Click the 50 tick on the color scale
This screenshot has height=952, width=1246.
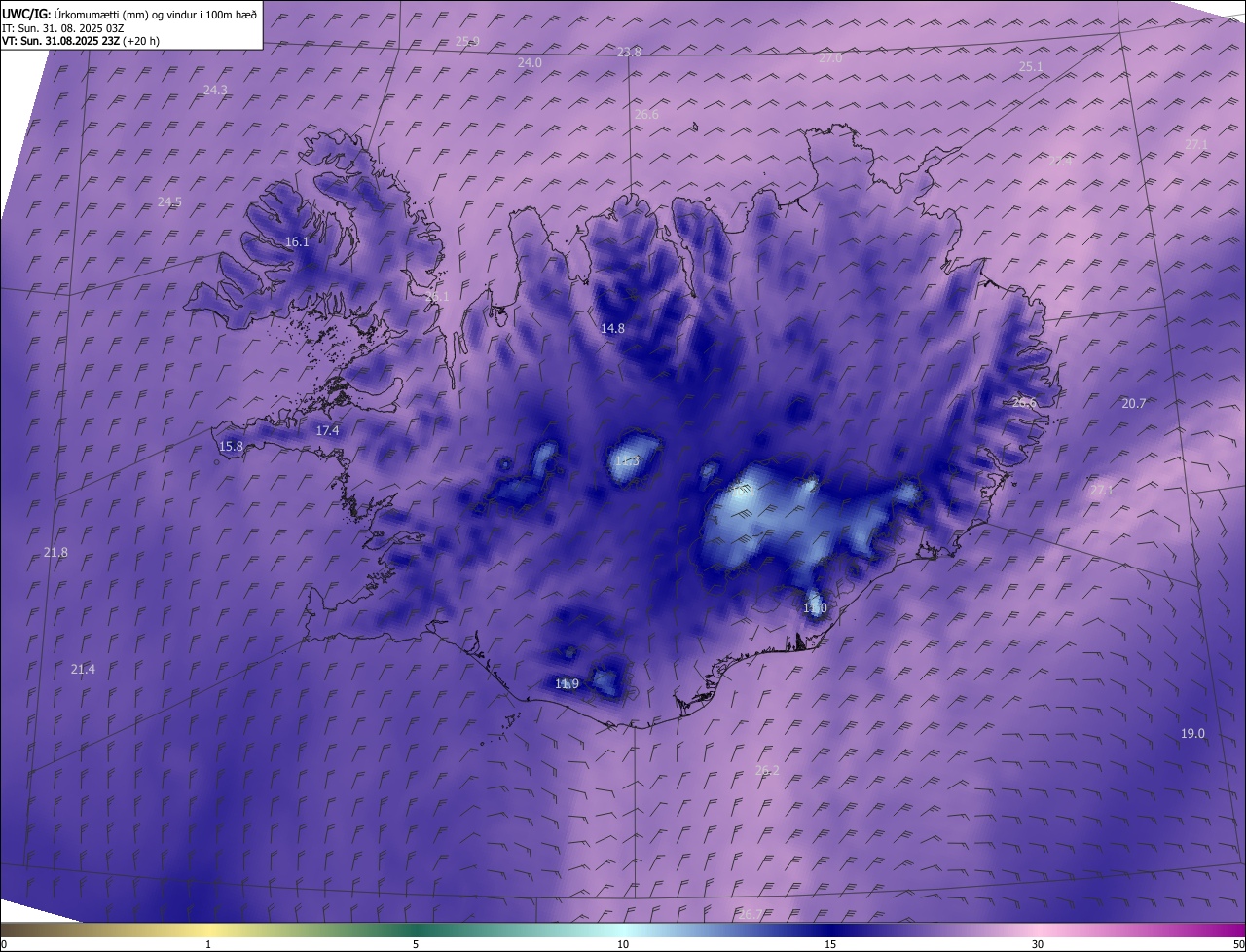(x=1238, y=944)
